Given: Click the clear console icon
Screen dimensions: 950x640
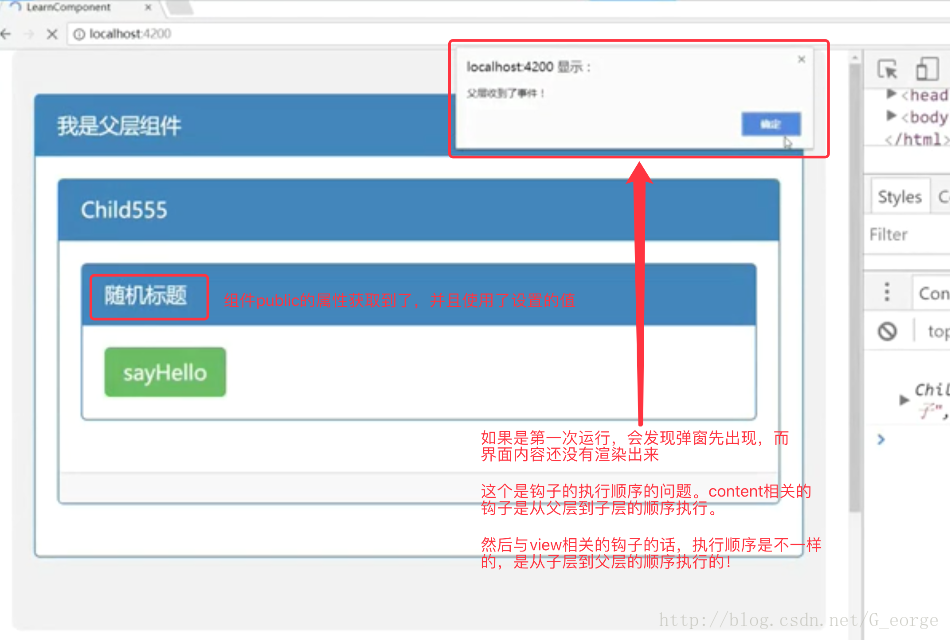Looking at the screenshot, I should click(887, 331).
